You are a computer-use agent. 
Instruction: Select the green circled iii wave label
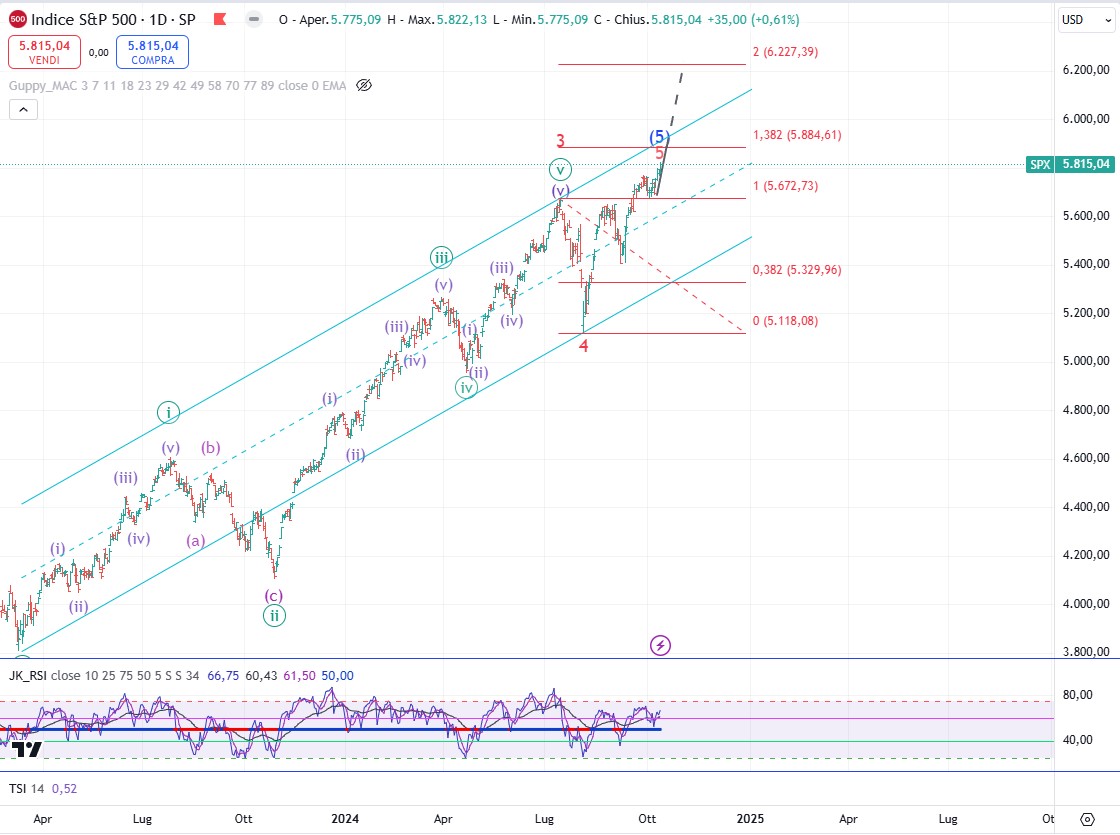441,257
